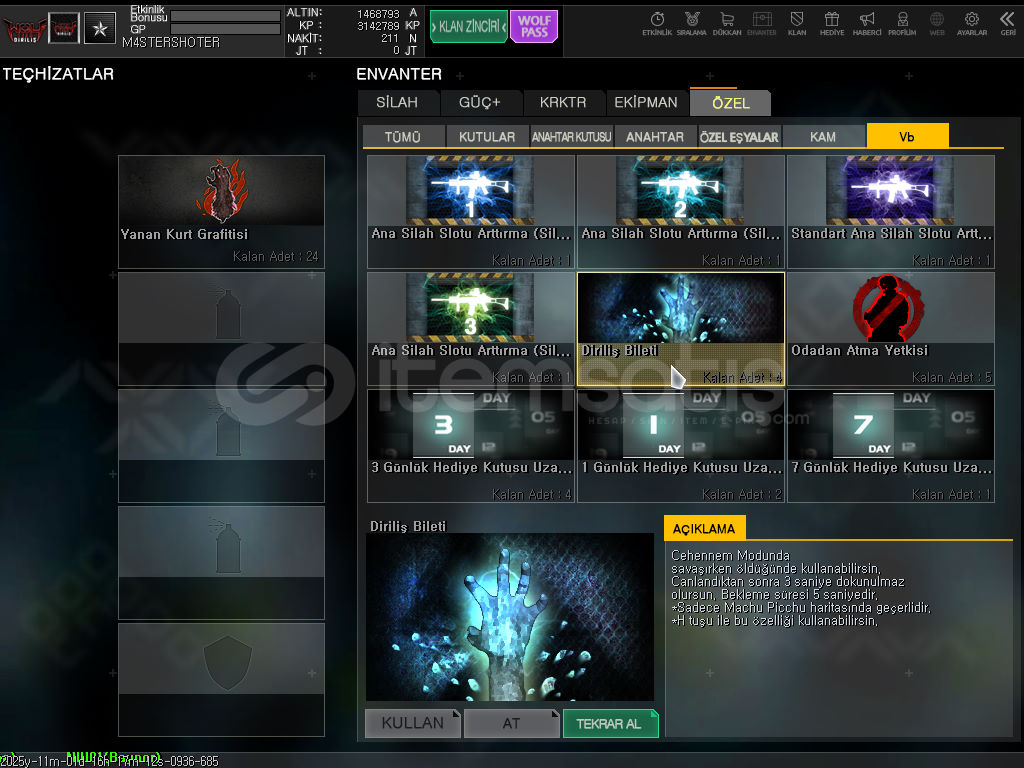Screen dimensions: 1024x768
Task: Select Ana Silah Slotu Arttırma number 3 item
Action: tap(471, 329)
